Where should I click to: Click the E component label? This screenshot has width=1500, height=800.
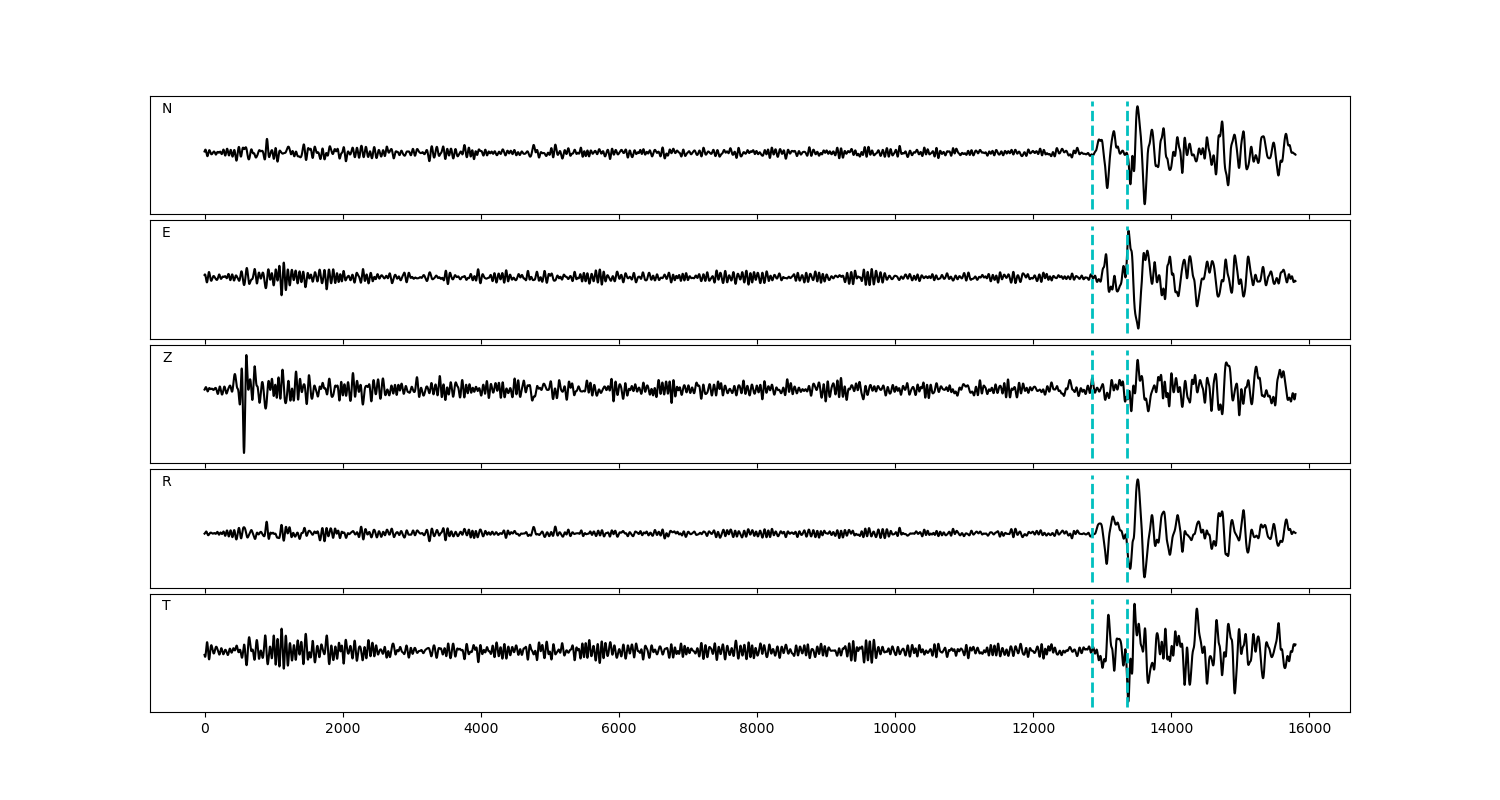click(x=166, y=233)
